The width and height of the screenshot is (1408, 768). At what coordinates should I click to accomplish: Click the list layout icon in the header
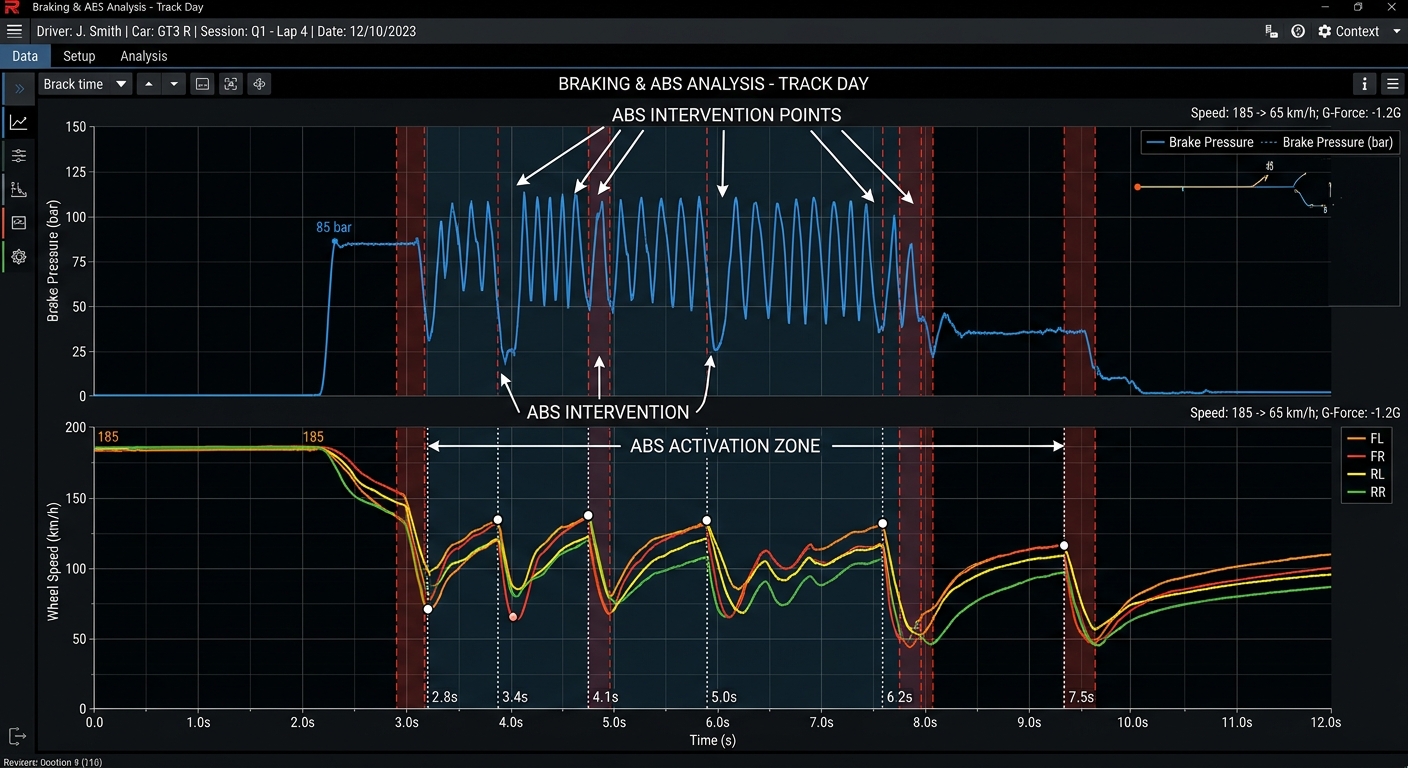click(x=1272, y=31)
